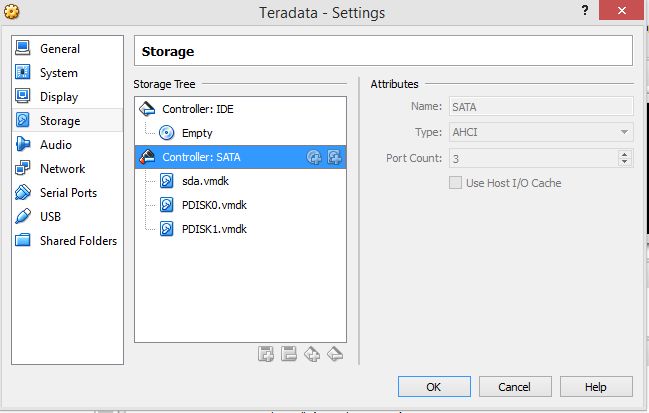Close the Teradata Settings dialog
The width and height of the screenshot is (649, 413).
click(x=621, y=10)
